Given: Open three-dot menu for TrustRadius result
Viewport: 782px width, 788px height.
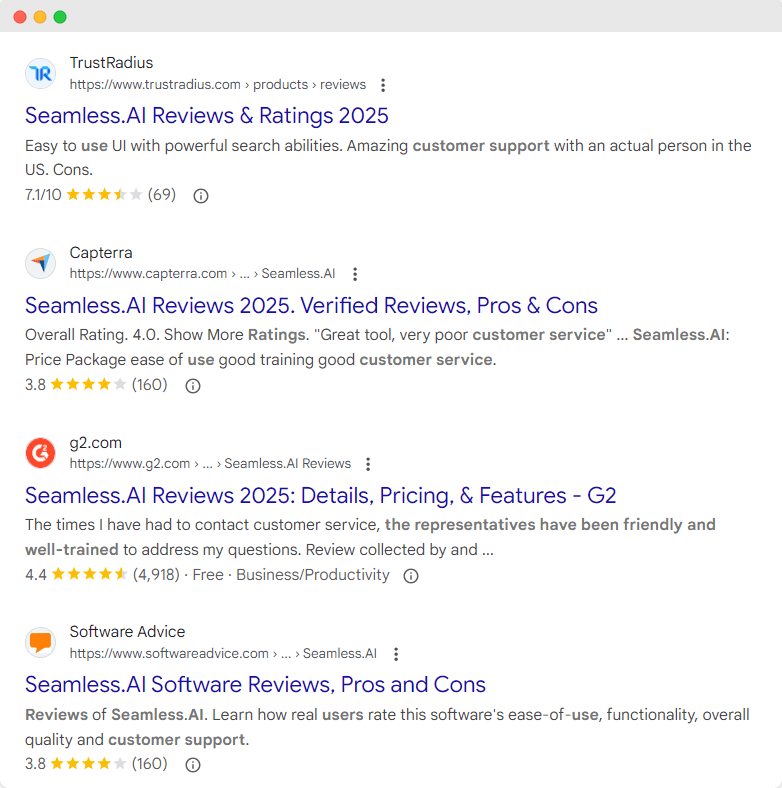Looking at the screenshot, I should (x=383, y=85).
